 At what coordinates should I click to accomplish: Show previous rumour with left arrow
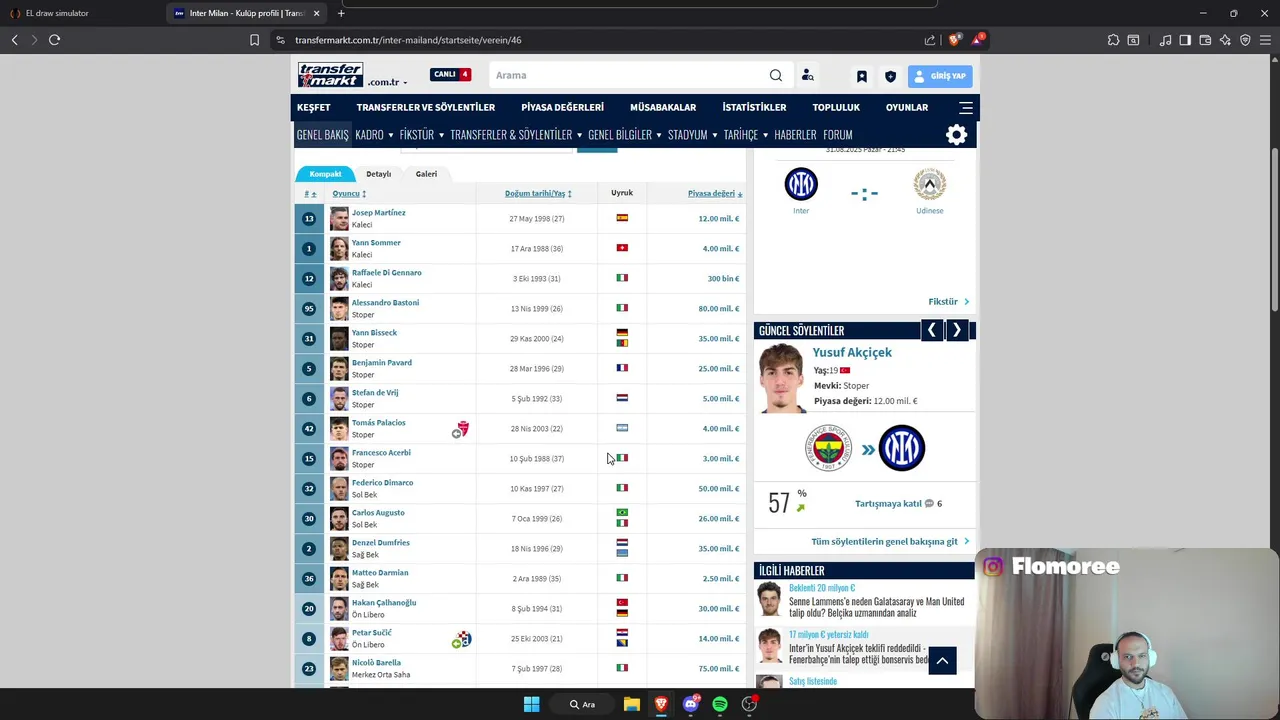click(931, 330)
